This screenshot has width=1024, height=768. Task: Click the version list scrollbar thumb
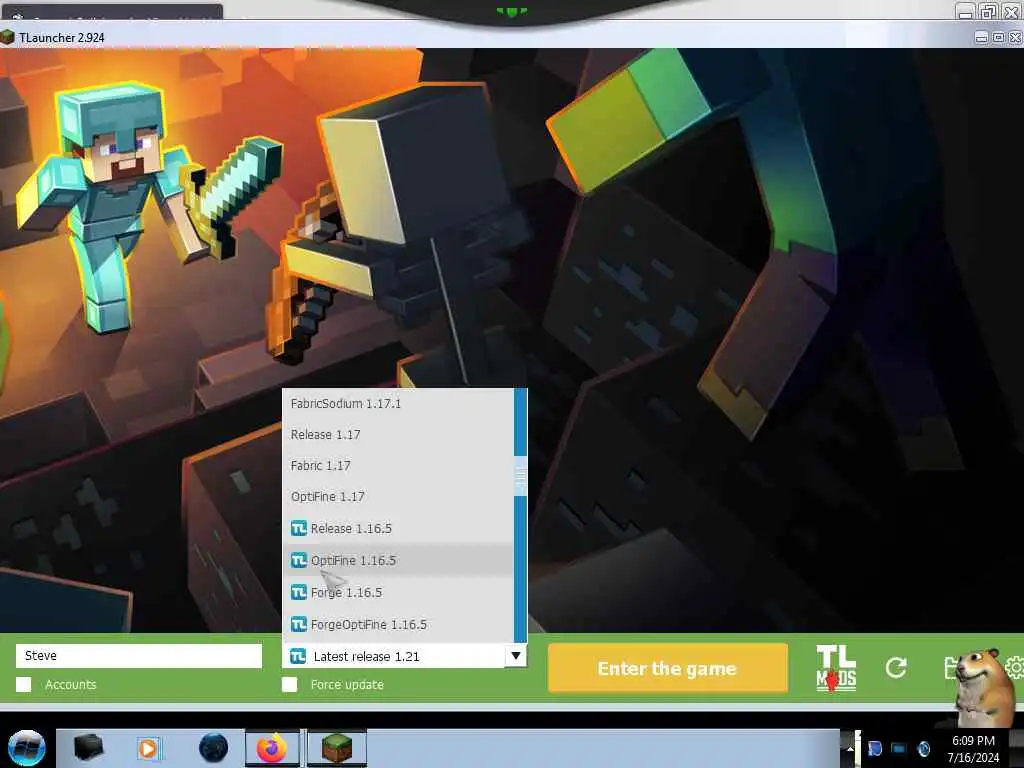click(x=520, y=476)
